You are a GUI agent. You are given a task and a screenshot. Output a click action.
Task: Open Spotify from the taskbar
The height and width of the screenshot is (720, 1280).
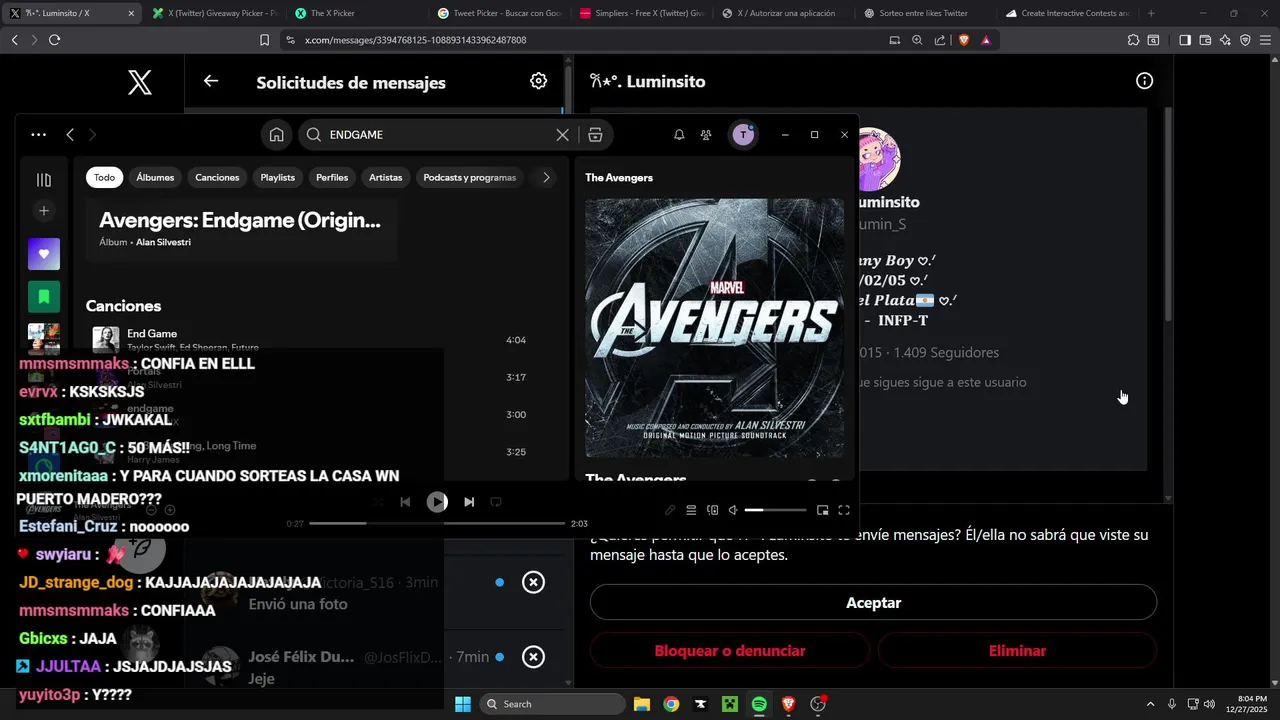(x=759, y=704)
